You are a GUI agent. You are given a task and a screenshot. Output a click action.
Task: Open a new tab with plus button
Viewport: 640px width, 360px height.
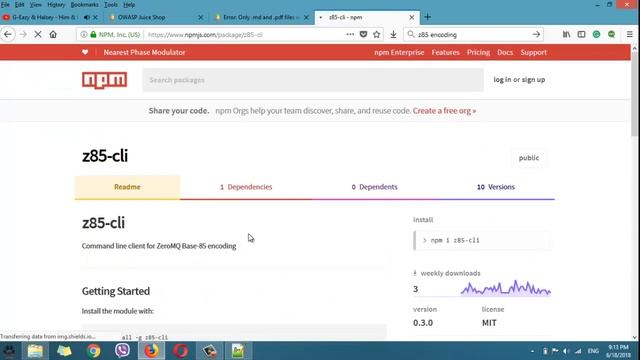pos(427,17)
